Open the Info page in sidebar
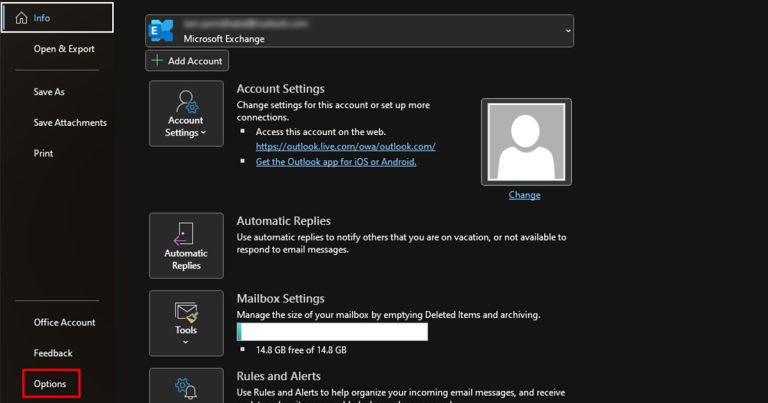This screenshot has width=768, height=403. click(57, 18)
